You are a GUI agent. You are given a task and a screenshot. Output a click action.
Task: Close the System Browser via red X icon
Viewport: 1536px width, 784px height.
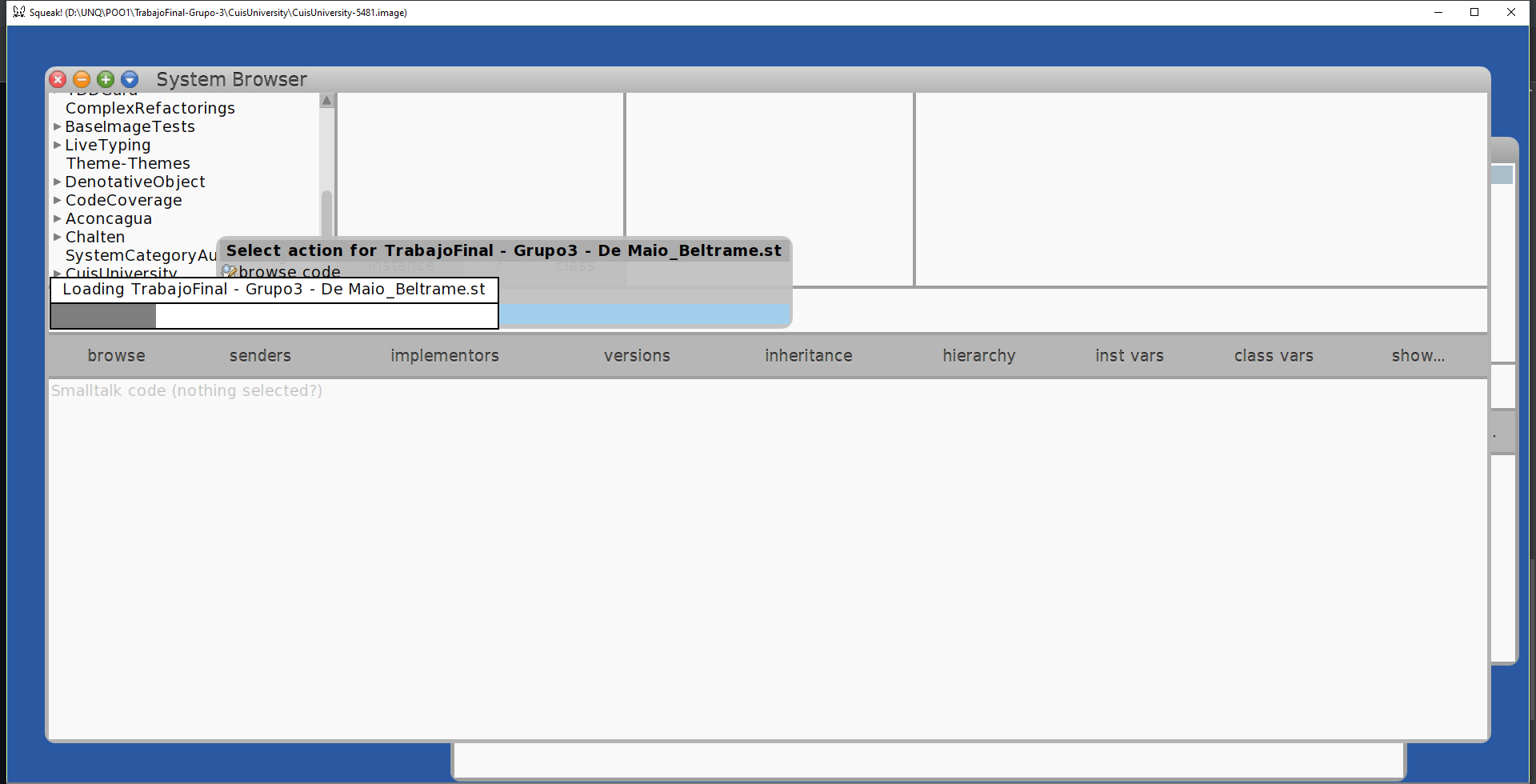(x=58, y=79)
